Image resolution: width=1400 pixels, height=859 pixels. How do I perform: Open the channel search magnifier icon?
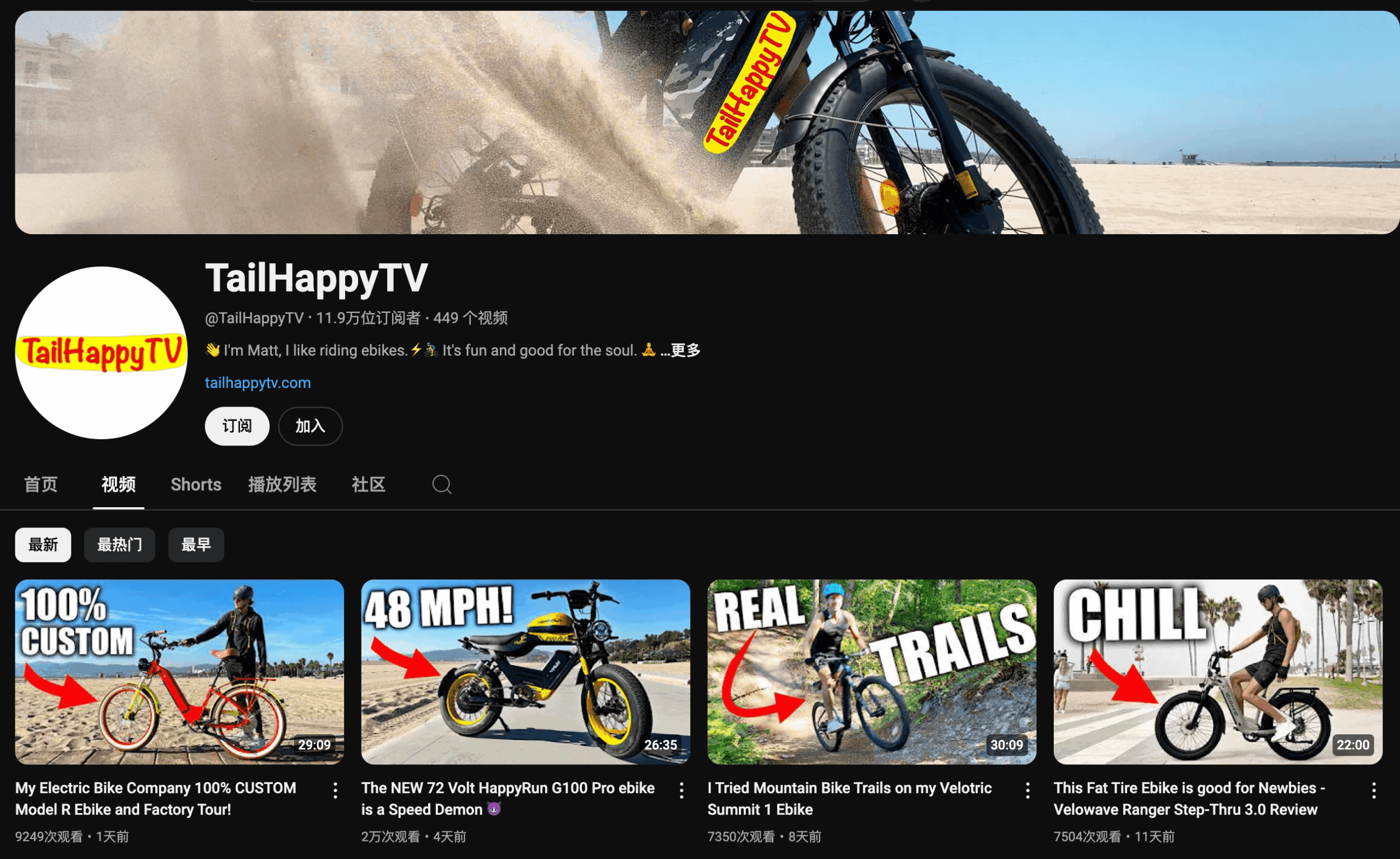tap(441, 484)
